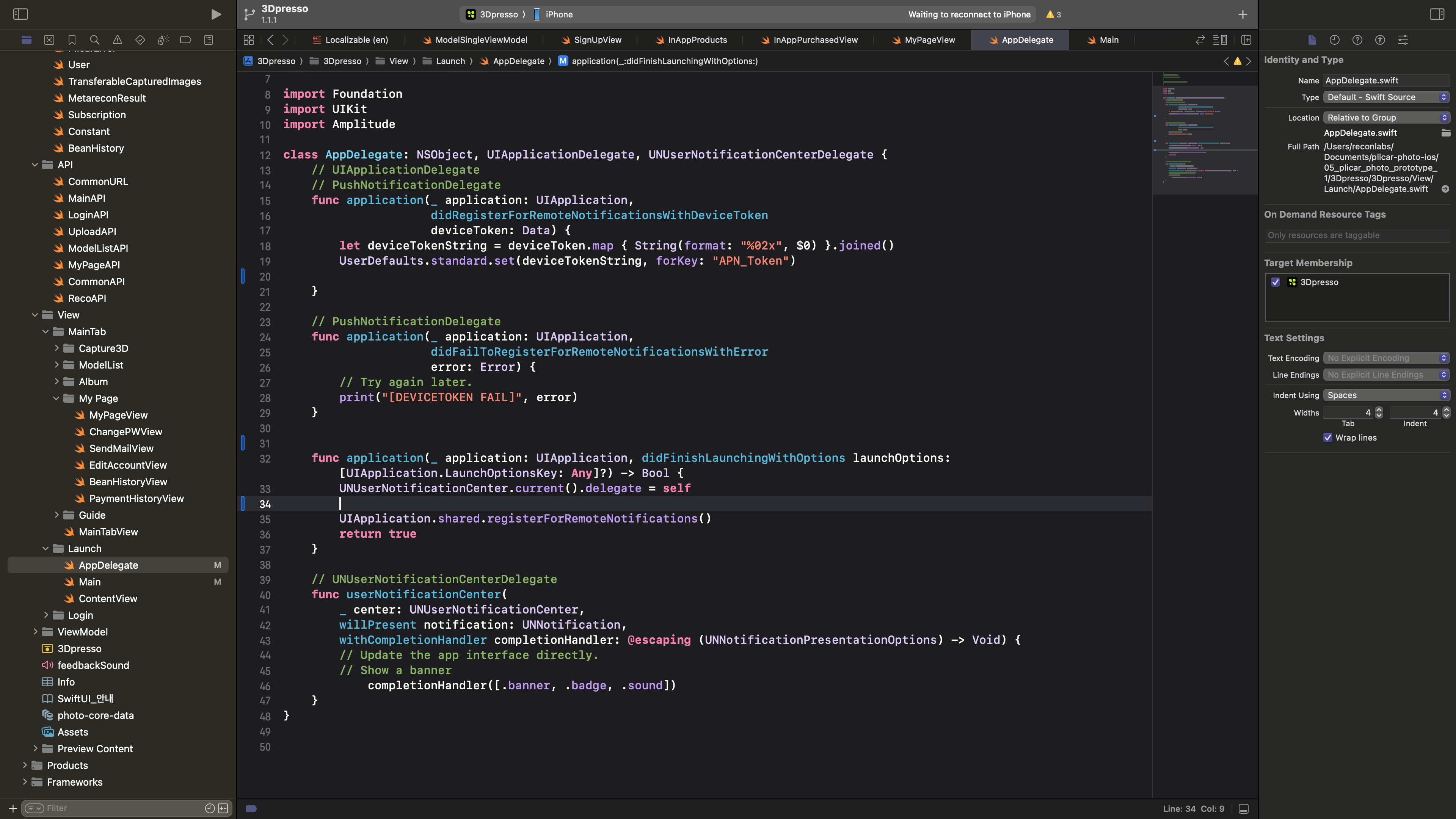Hide the left navigator sidebar
This screenshot has width=1456, height=819.
point(20,14)
